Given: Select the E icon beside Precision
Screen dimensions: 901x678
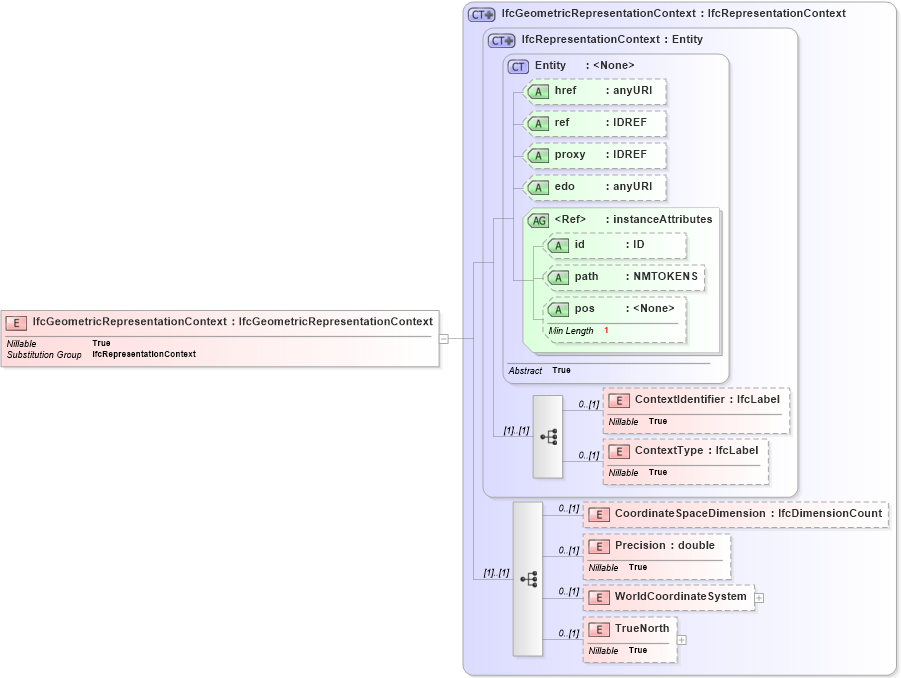Looking at the screenshot, I should [x=599, y=546].
